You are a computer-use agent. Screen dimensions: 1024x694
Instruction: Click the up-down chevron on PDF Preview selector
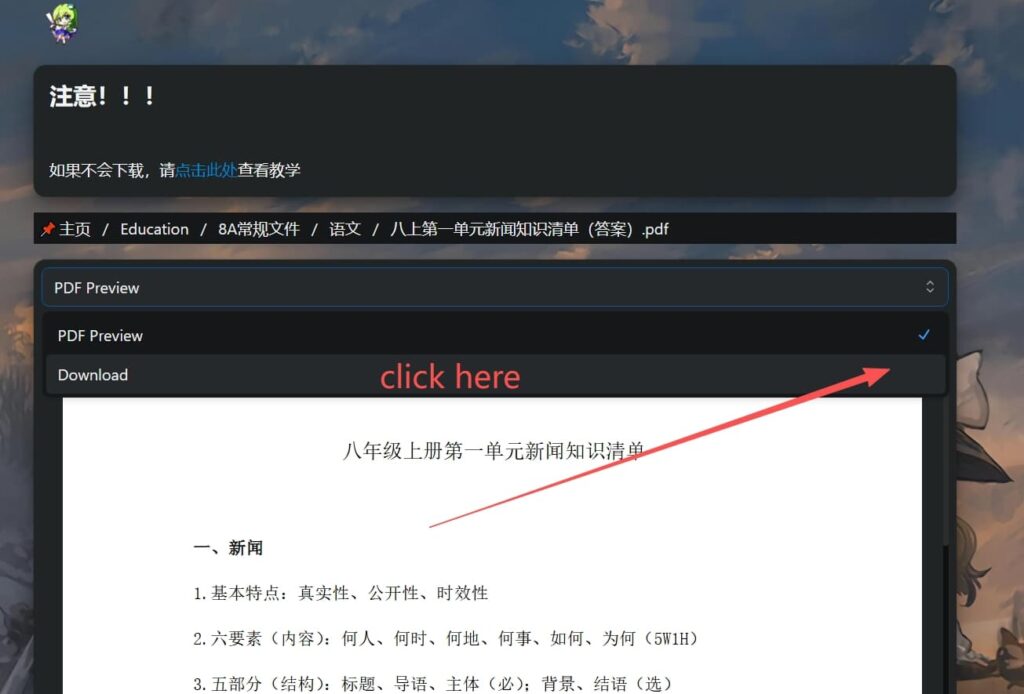pyautogui.click(x=929, y=287)
